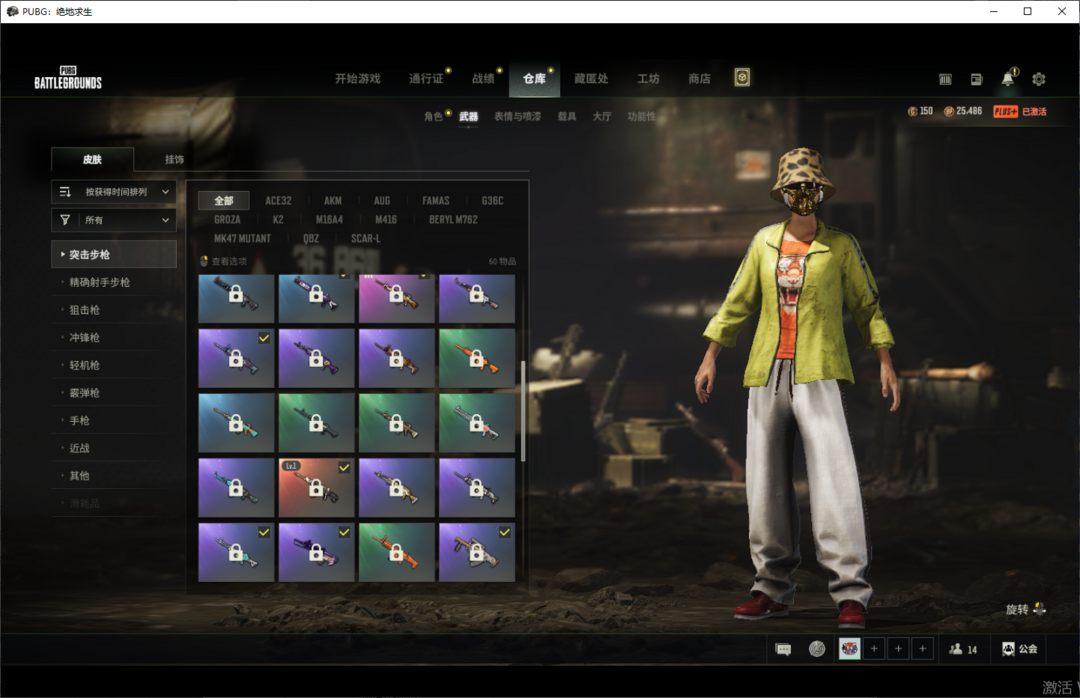This screenshot has height=698, width=1080.
Task: Filter skins by MK47 MUTANT
Action: pos(242,238)
